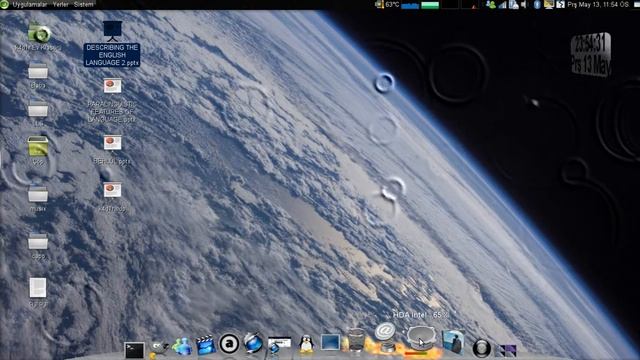Screen dimensions: 640x360
Task: Click the desktop clock widget showing 13 May
Action: (591, 55)
